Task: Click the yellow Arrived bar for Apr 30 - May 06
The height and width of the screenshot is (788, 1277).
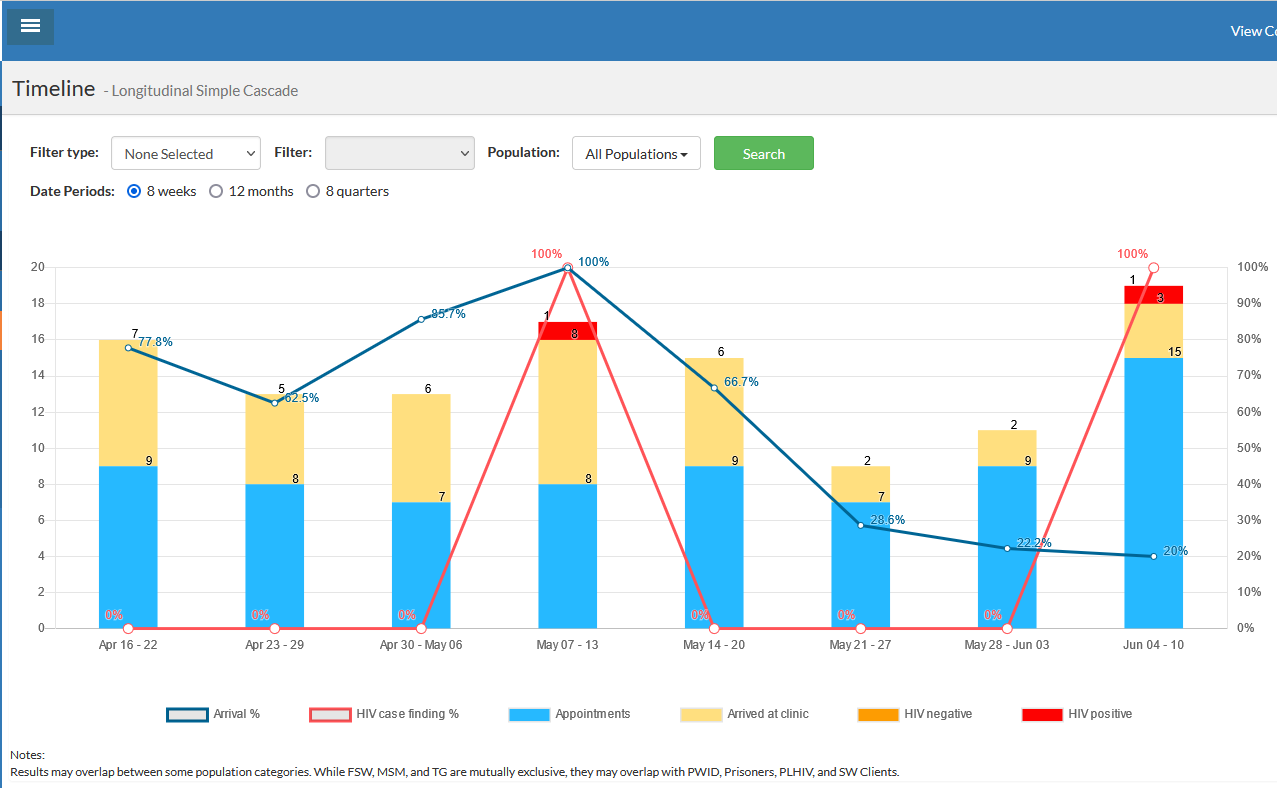Action: tap(421, 447)
